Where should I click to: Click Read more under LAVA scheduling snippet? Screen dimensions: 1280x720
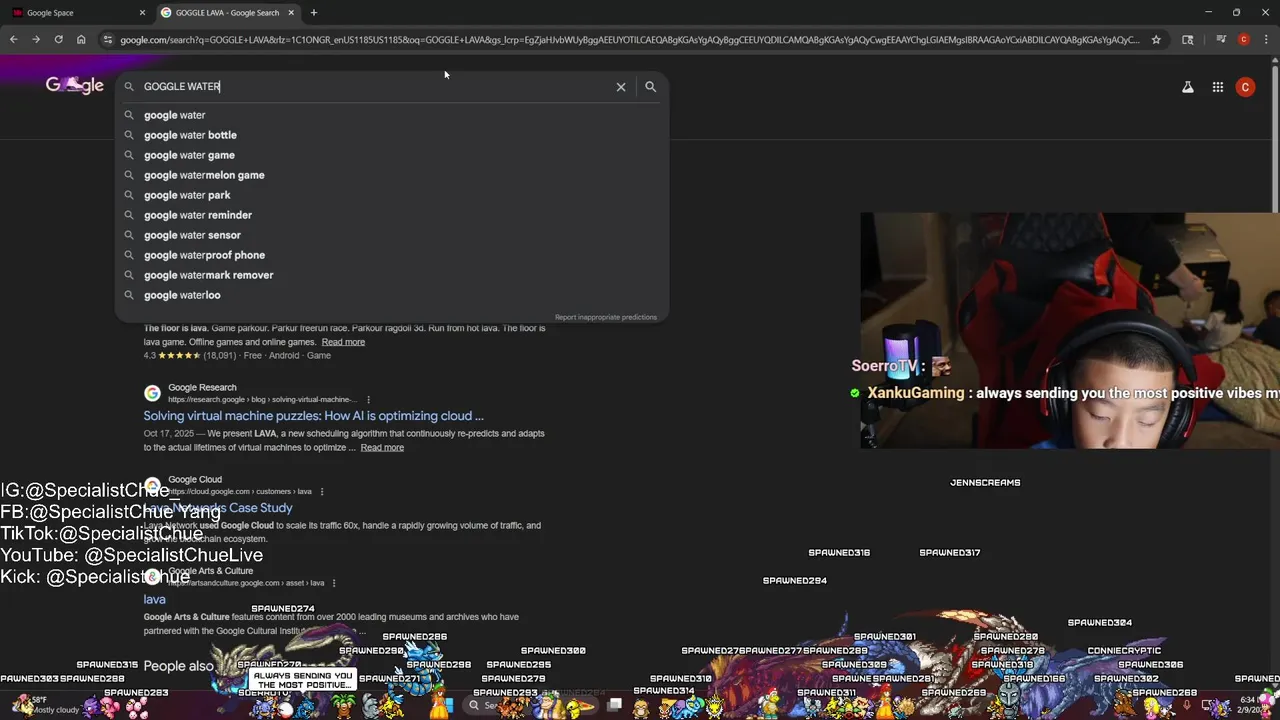(382, 448)
